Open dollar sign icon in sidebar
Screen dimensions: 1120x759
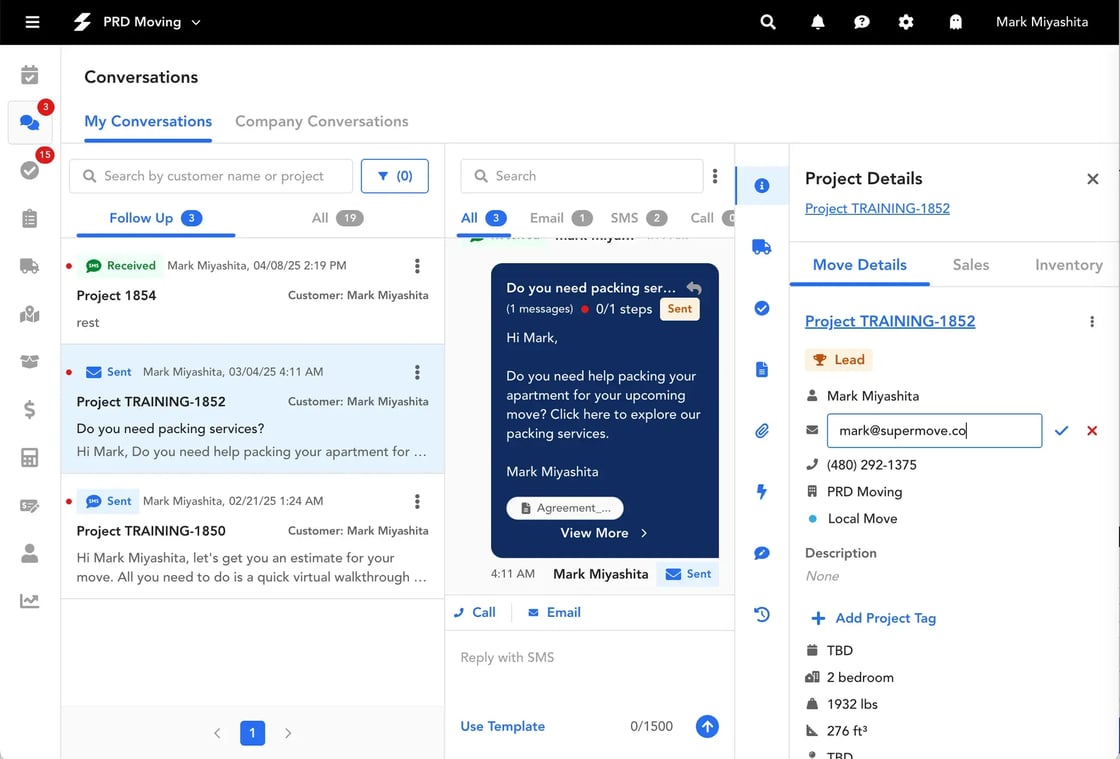[29, 409]
